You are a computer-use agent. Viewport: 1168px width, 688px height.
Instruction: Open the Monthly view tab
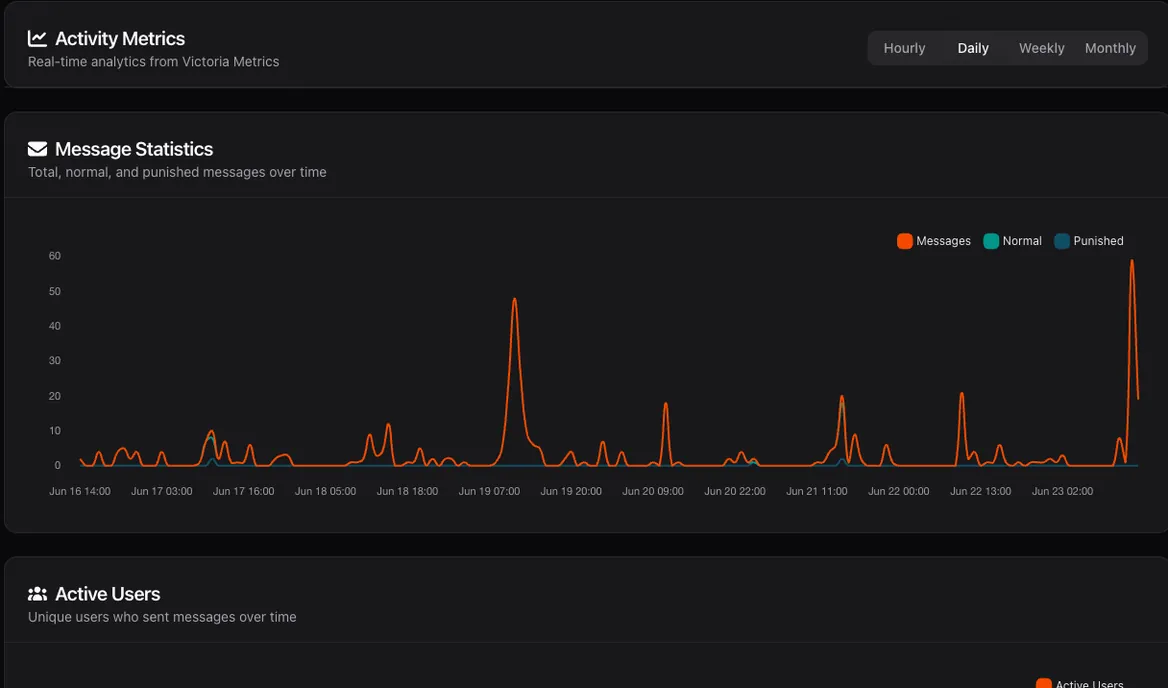point(1110,48)
